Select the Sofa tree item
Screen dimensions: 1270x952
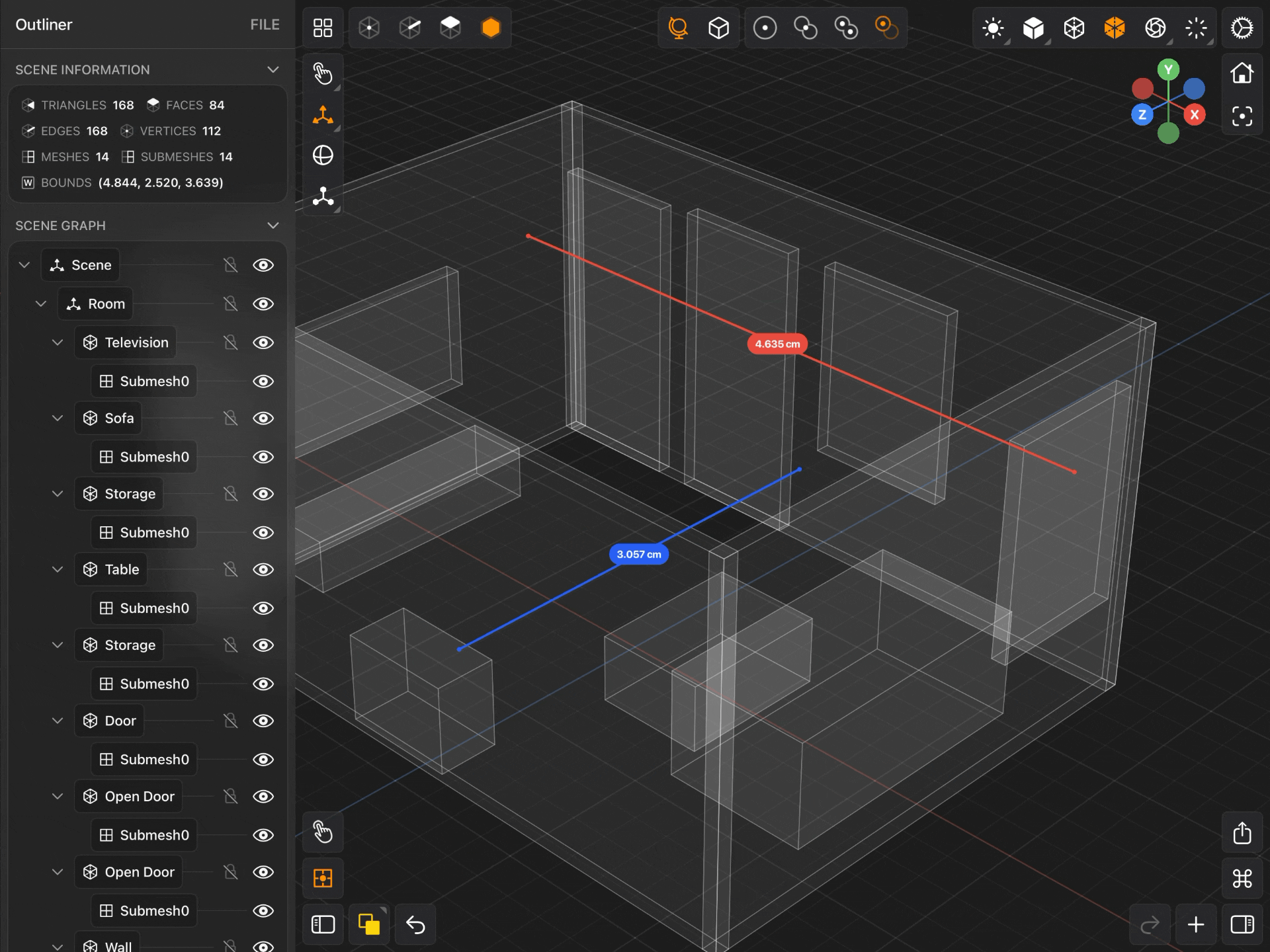pos(108,418)
